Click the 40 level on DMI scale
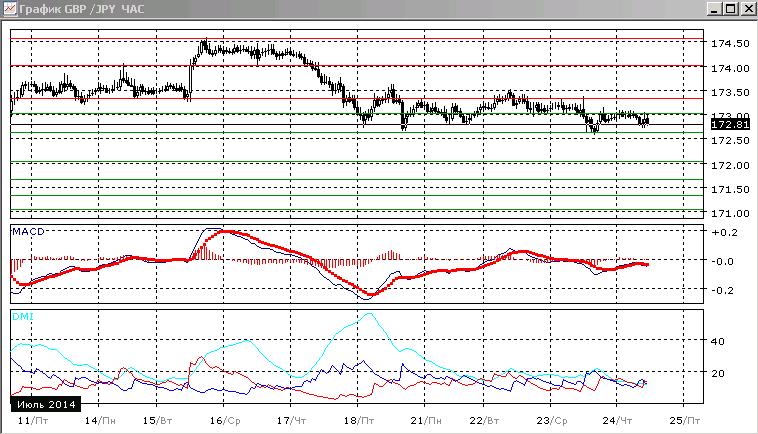This screenshot has height=434, width=758. 718,341
